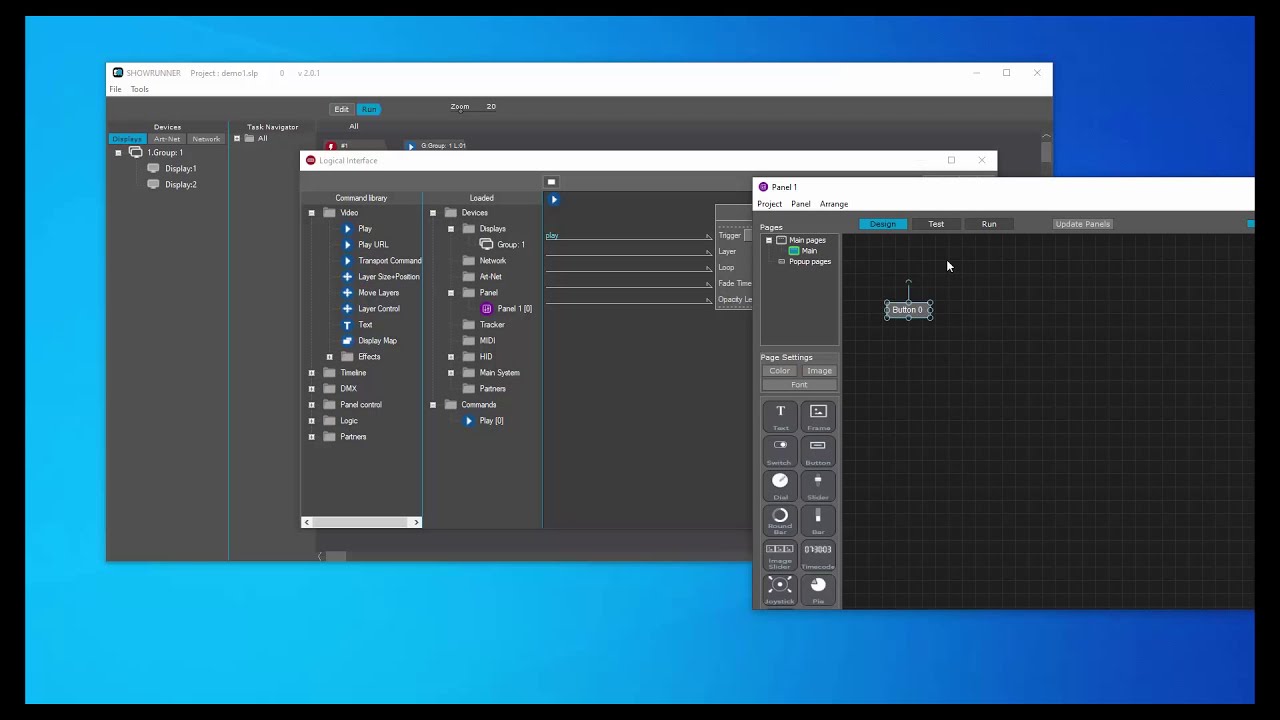Switch Showrunner to Edit mode
The height and width of the screenshot is (720, 1280).
click(x=341, y=109)
